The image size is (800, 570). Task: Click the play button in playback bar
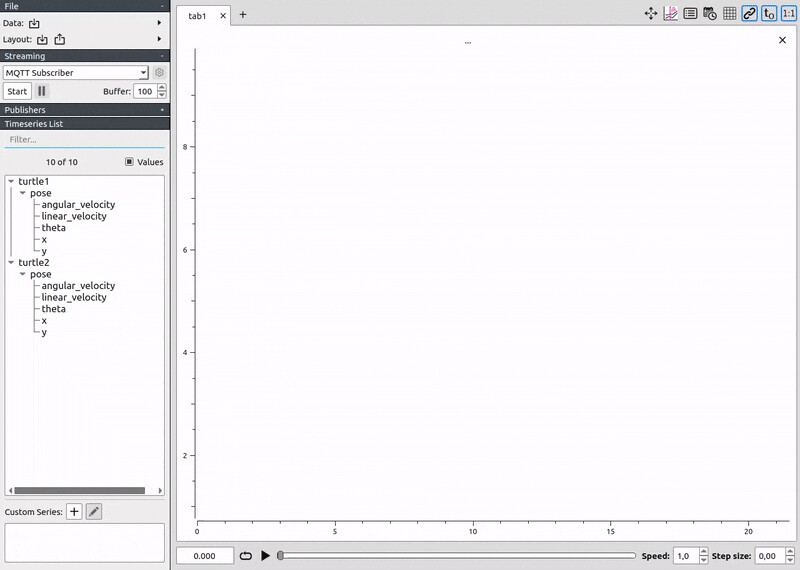[265, 556]
